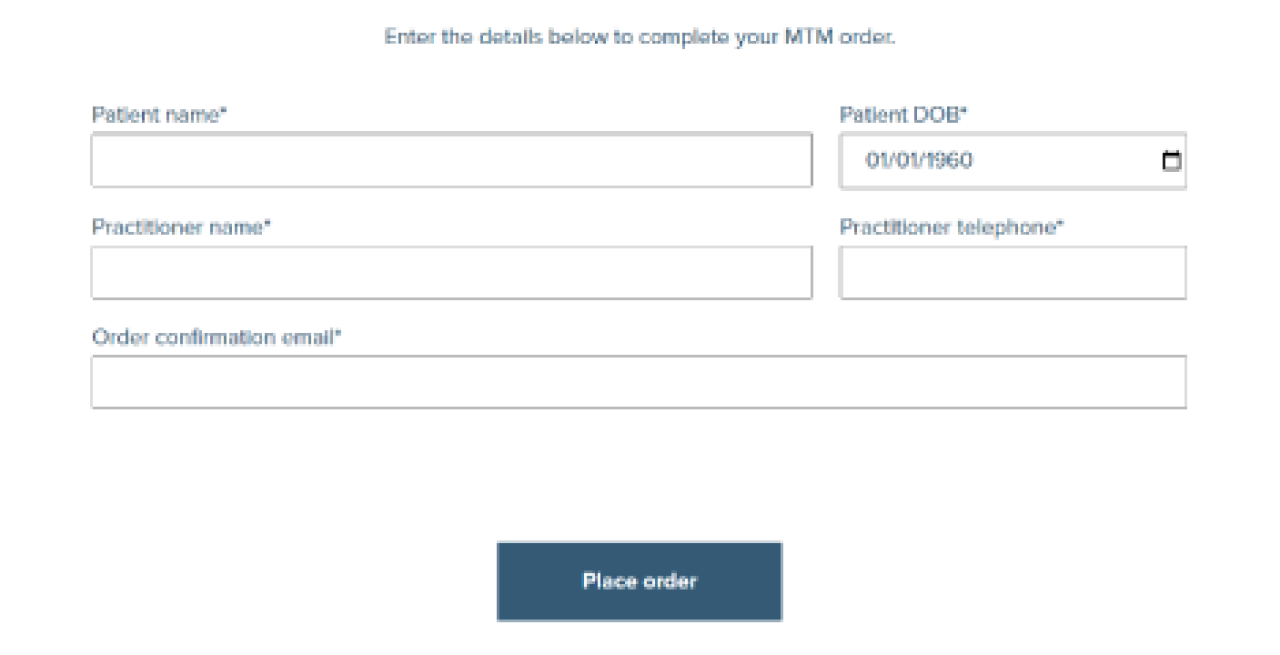This screenshot has width=1280, height=655.
Task: Focus the Patient name text box
Action: pyautogui.click(x=451, y=161)
